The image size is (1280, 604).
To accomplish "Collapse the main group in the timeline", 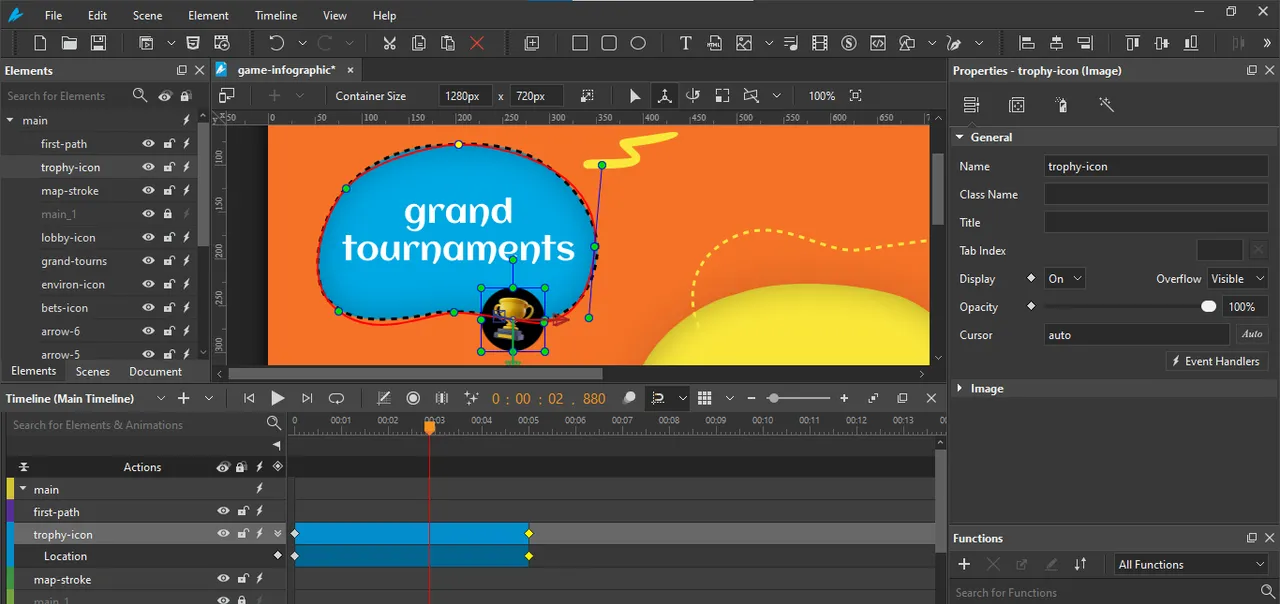I will point(22,489).
